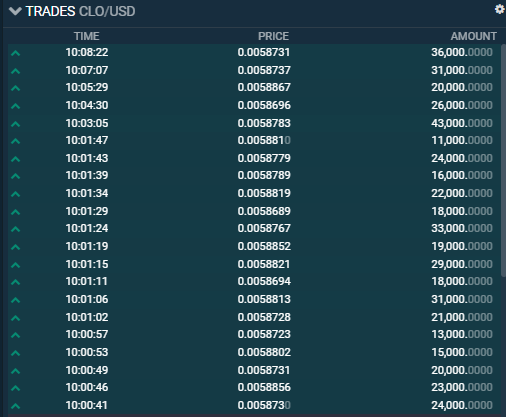Select price 0.0058802
The image size is (506, 417).
pos(264,352)
